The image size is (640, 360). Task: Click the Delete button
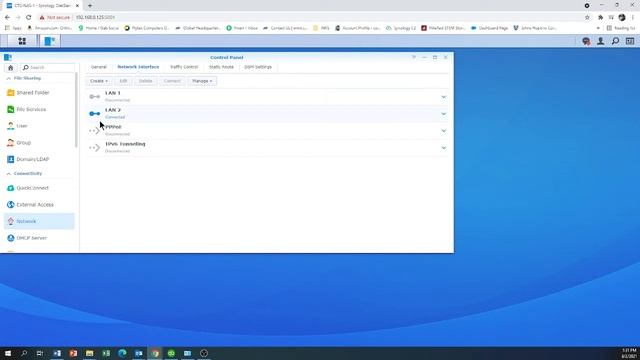[x=145, y=81]
